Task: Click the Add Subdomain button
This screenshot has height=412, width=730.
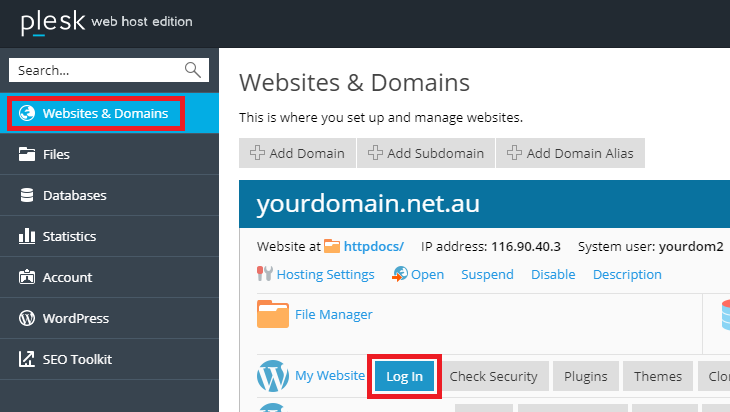Action: pyautogui.click(x=426, y=153)
